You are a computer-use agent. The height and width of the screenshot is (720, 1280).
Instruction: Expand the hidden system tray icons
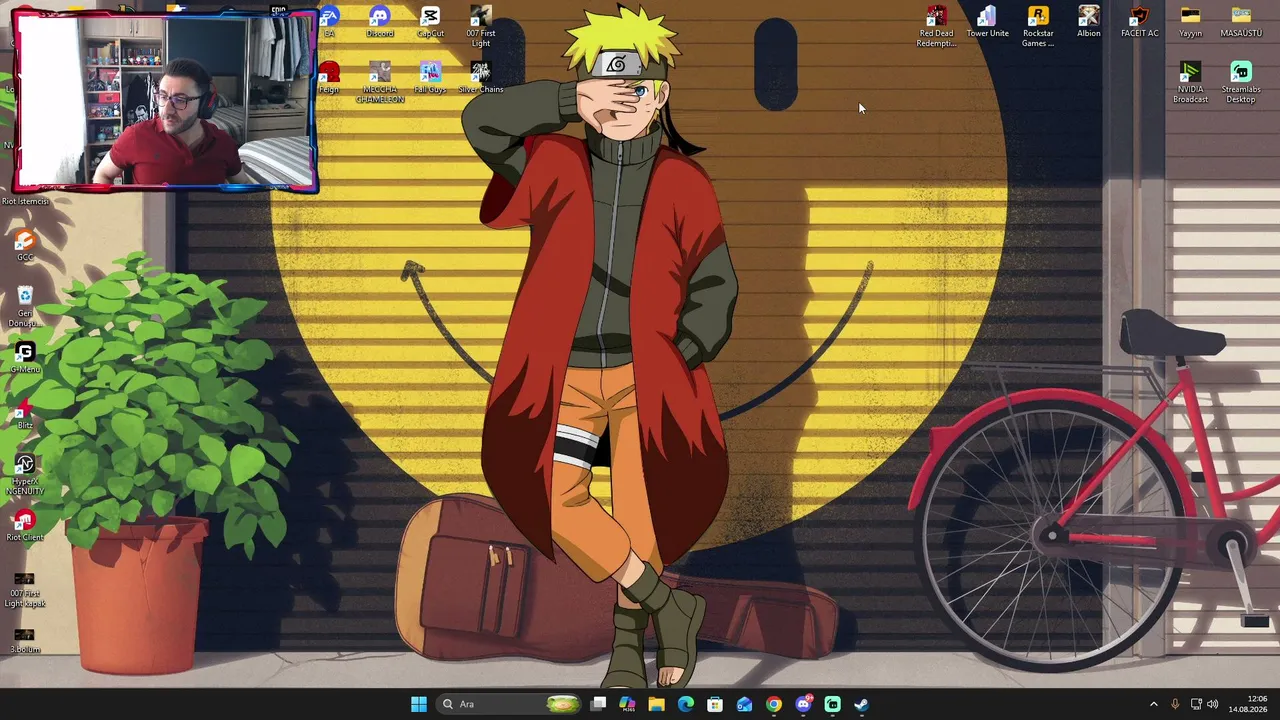pos(1153,704)
